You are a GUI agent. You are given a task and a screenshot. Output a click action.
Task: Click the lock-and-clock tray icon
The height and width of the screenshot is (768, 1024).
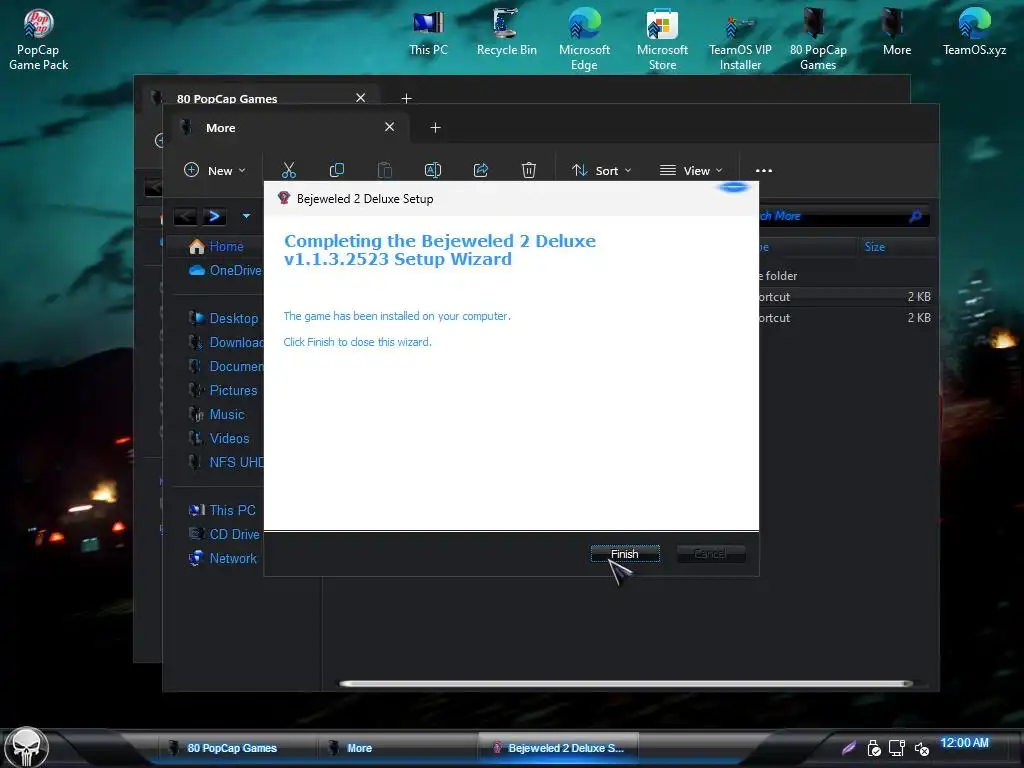(x=874, y=748)
